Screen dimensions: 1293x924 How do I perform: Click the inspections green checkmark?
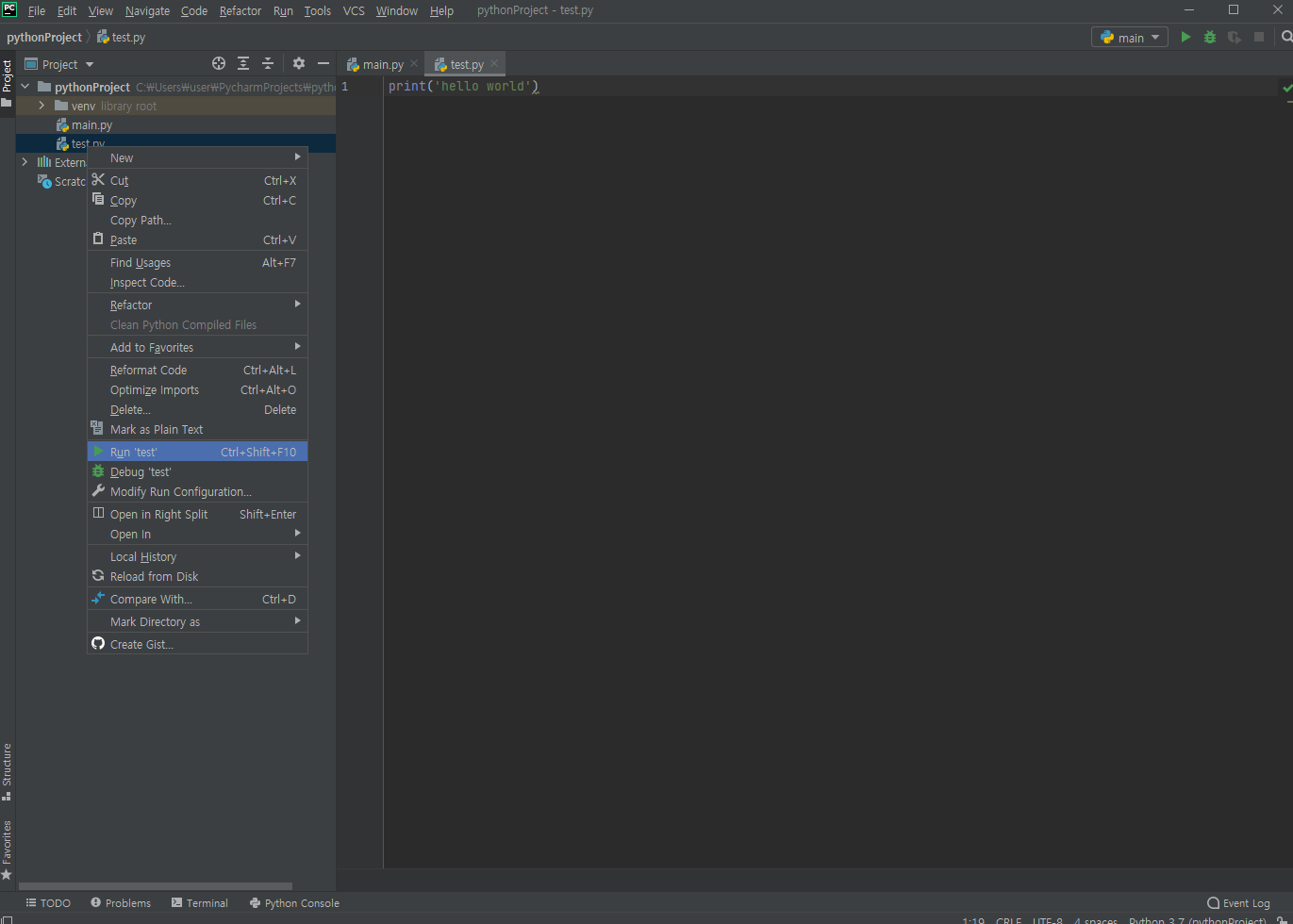pos(1287,87)
